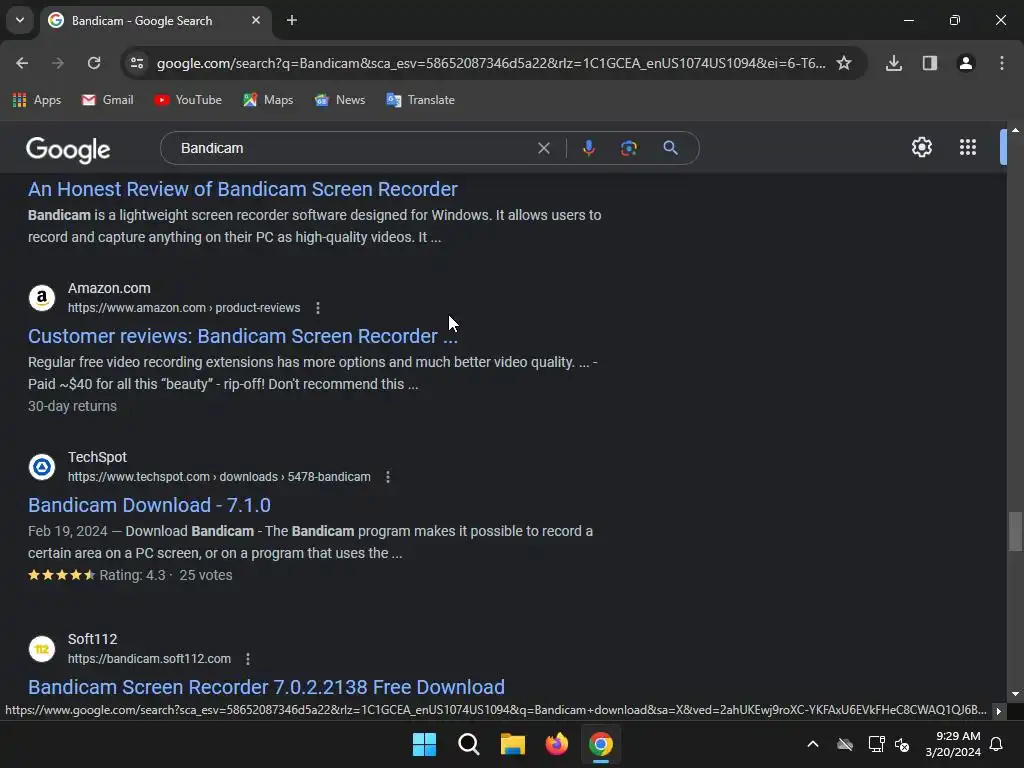1024x768 pixels.
Task: Search by image with Google Lens
Action: click(629, 148)
